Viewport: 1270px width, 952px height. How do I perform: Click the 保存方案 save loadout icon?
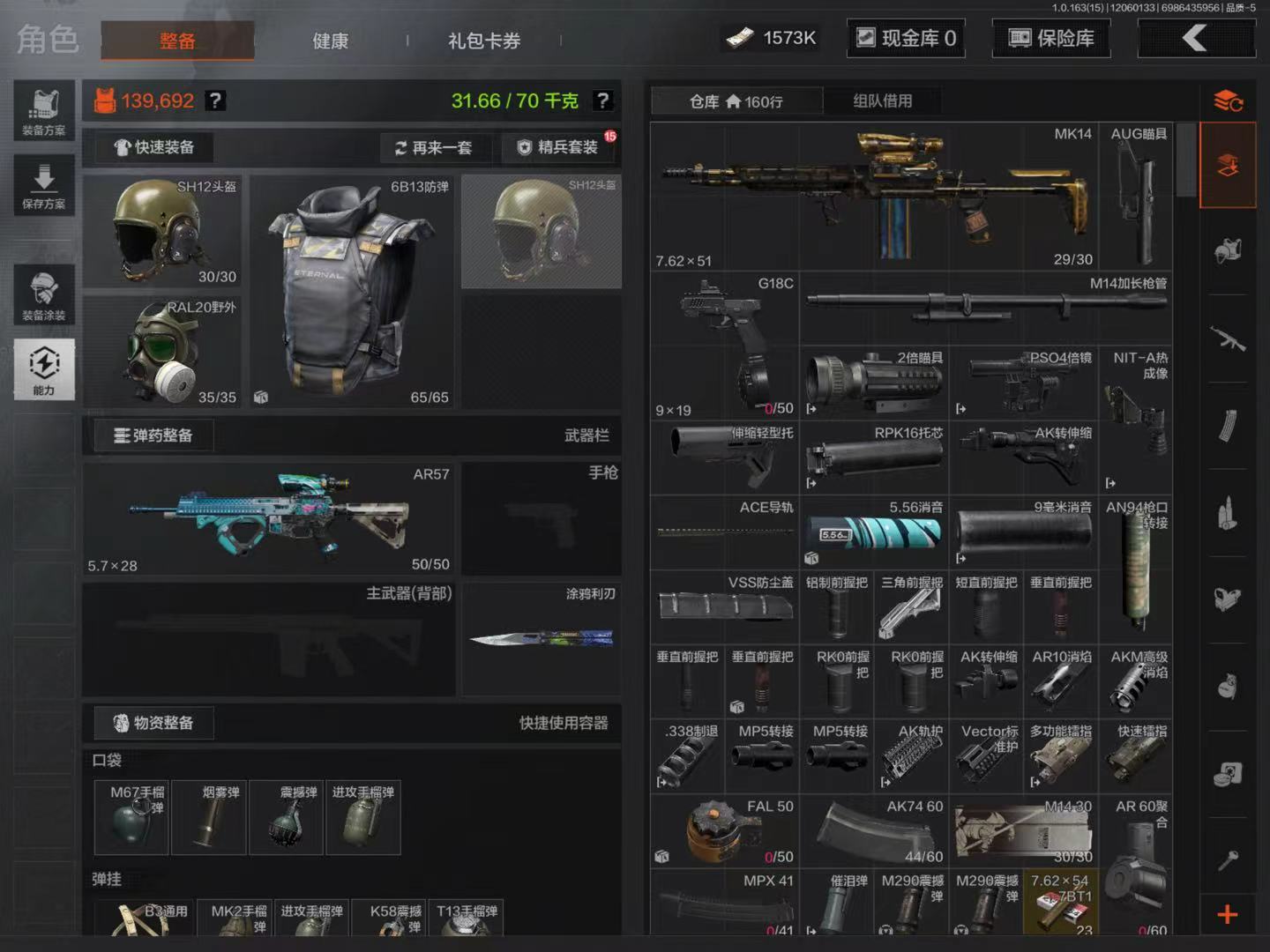[x=43, y=185]
